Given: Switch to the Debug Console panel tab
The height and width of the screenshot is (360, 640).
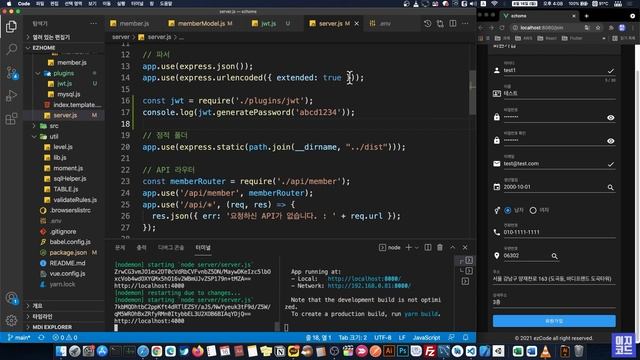Looking at the screenshot, I should coord(171,248).
